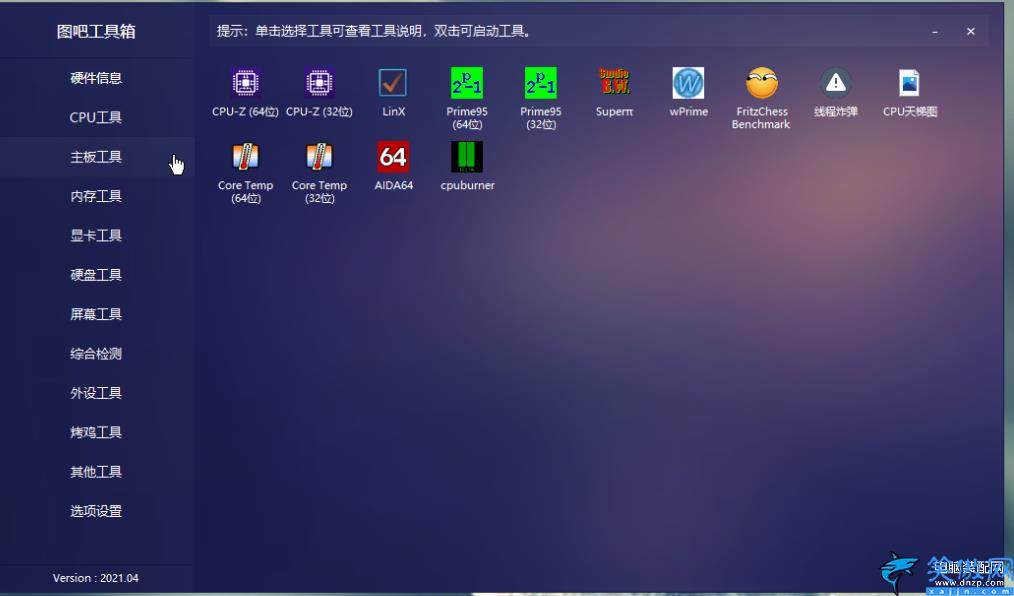Click the AIDA64 tool icon

(x=393, y=156)
